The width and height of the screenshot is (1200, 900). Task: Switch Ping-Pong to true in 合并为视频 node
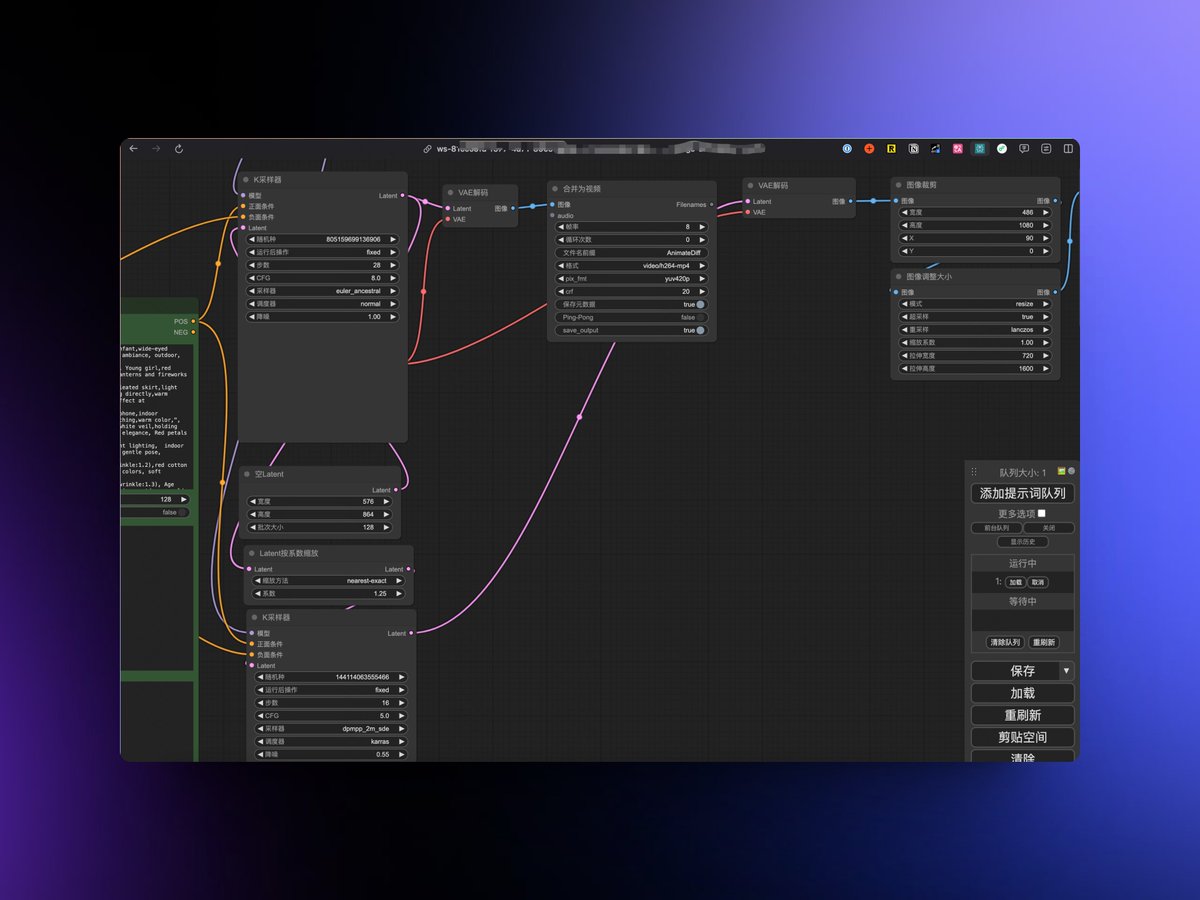701,317
